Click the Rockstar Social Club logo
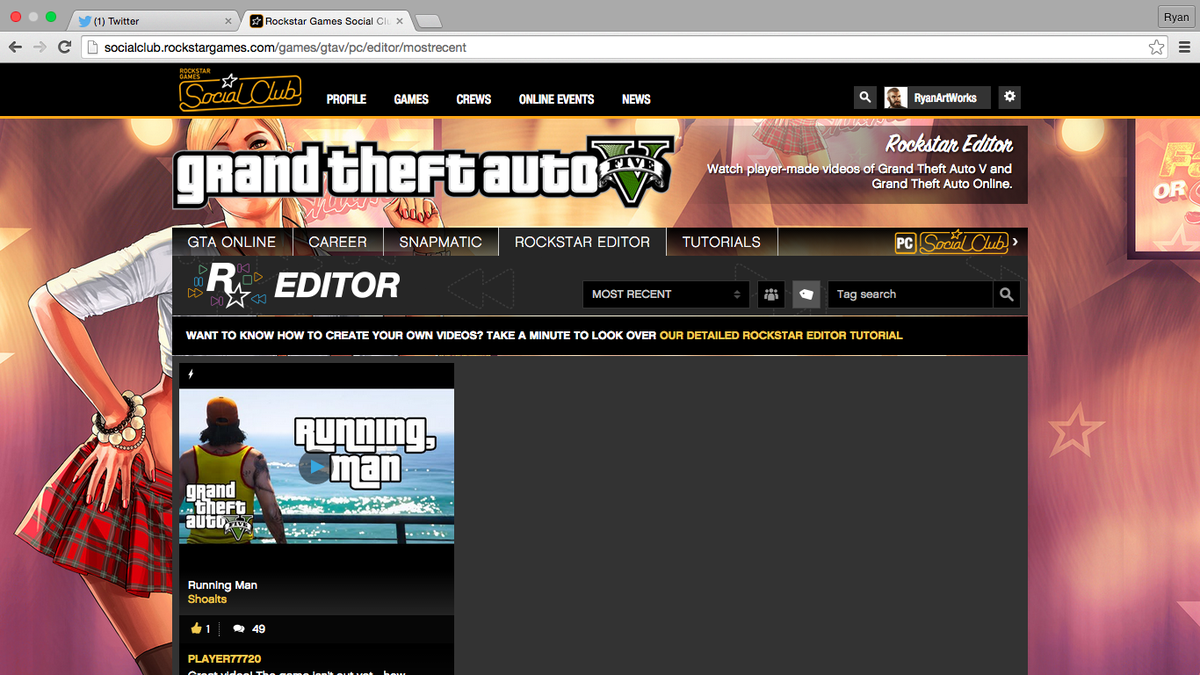Image resolution: width=1200 pixels, height=675 pixels. coord(240,91)
